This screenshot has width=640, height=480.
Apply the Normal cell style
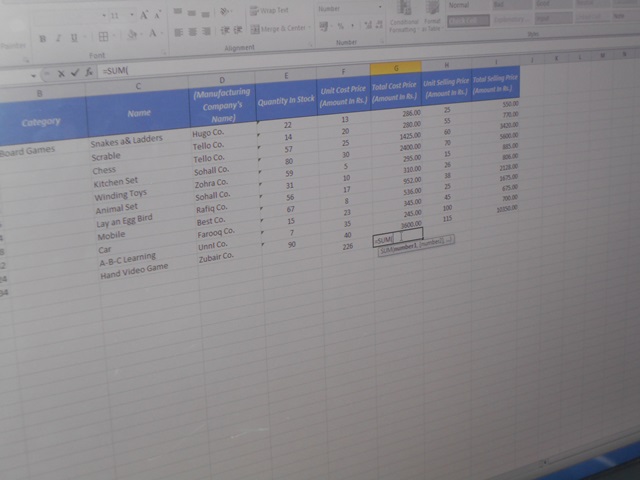pos(461,6)
